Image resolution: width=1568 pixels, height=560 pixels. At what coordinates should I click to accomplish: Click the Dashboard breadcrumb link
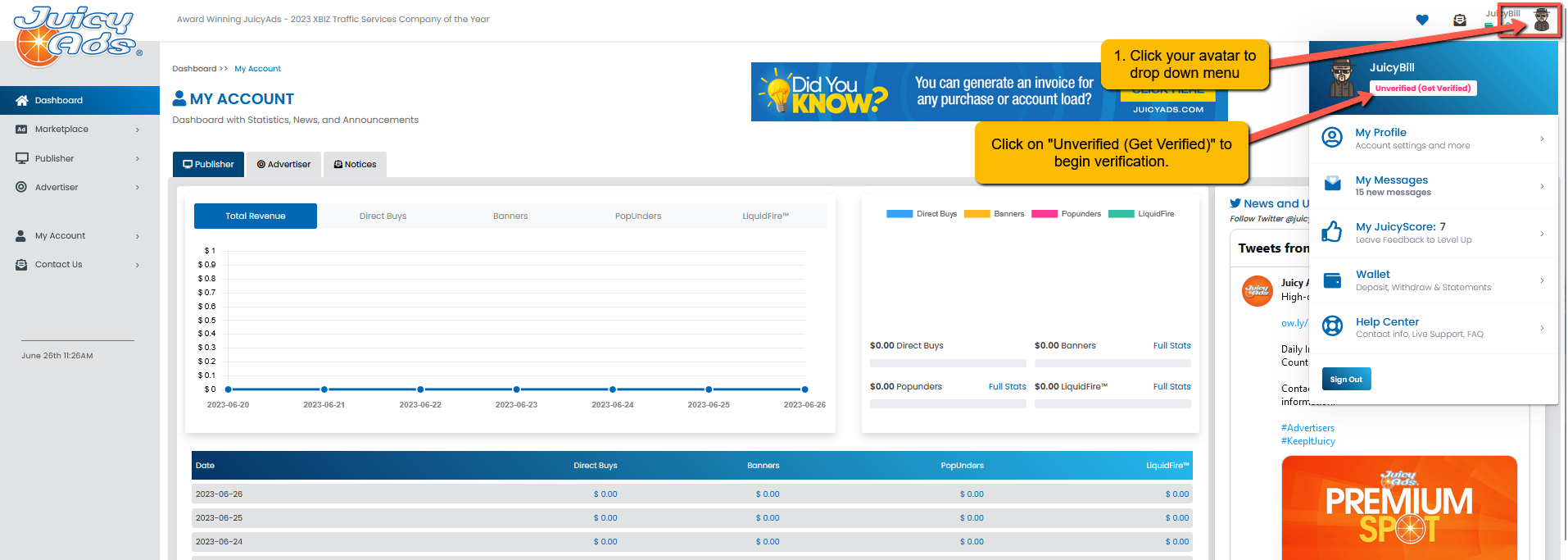coord(194,69)
